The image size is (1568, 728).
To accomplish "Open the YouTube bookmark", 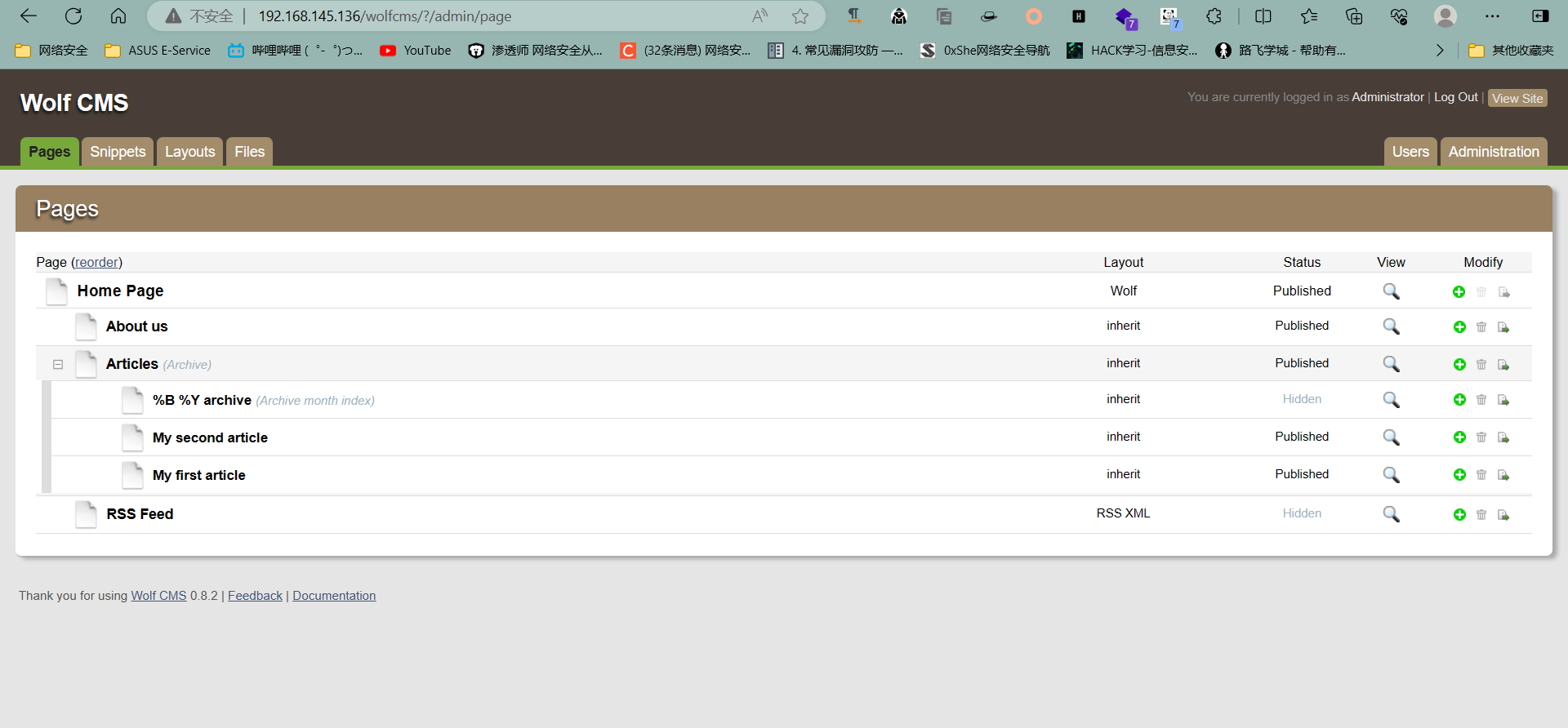I will point(416,51).
